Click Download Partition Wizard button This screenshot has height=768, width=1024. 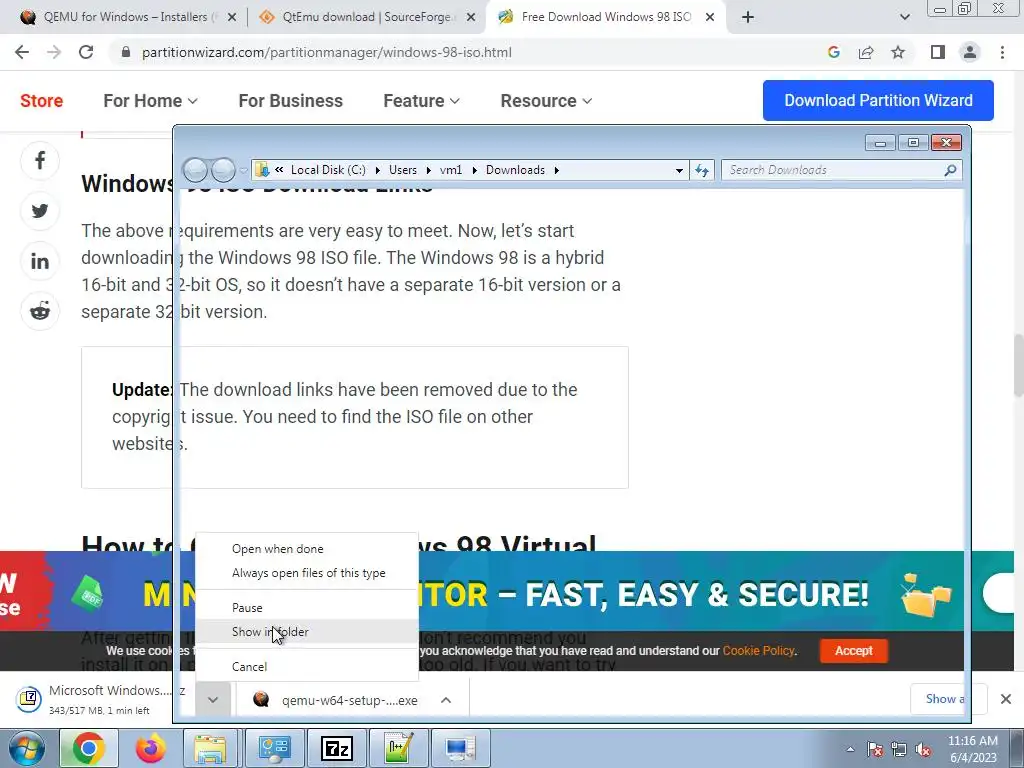pyautogui.click(x=878, y=101)
